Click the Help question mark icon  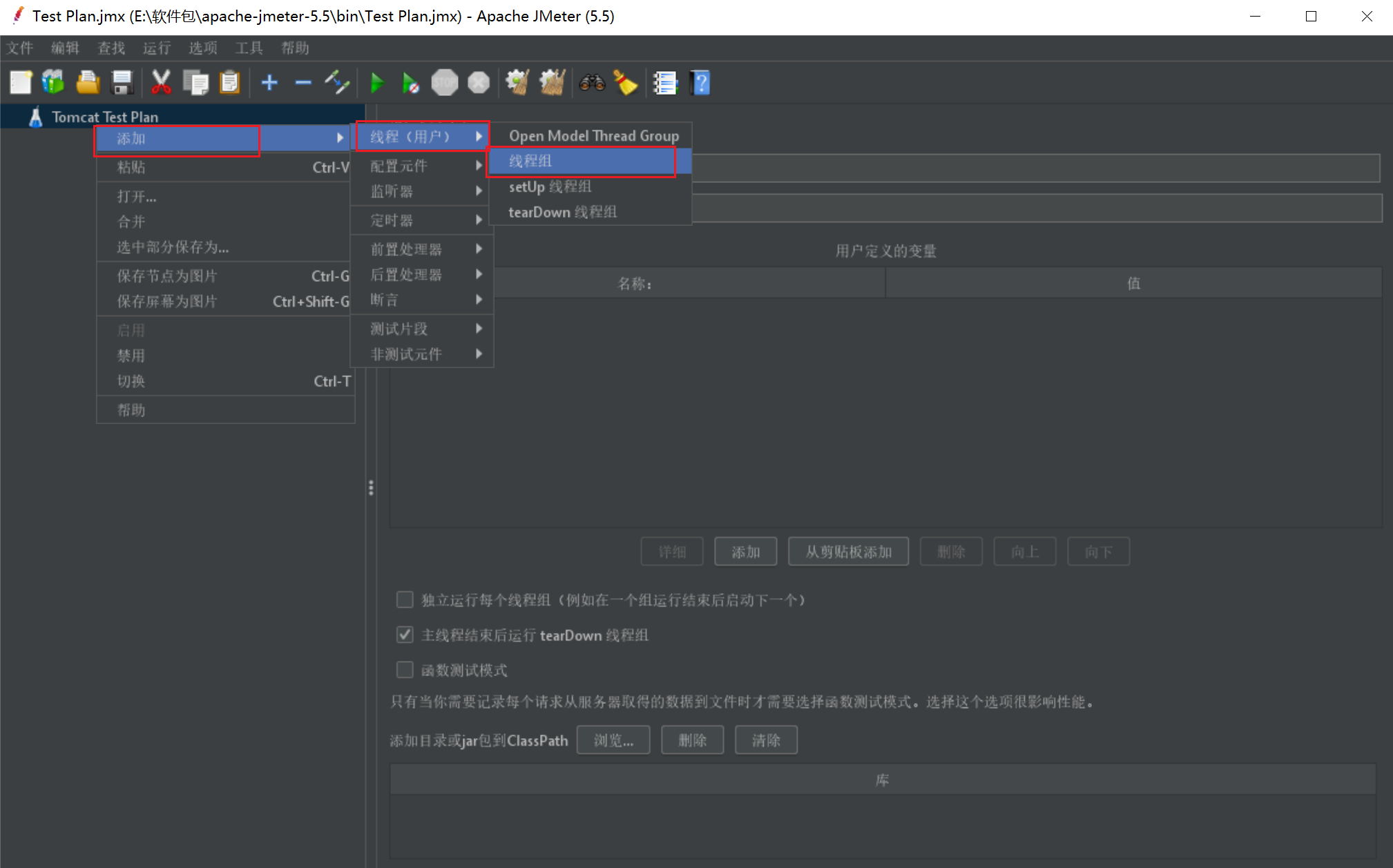[700, 83]
